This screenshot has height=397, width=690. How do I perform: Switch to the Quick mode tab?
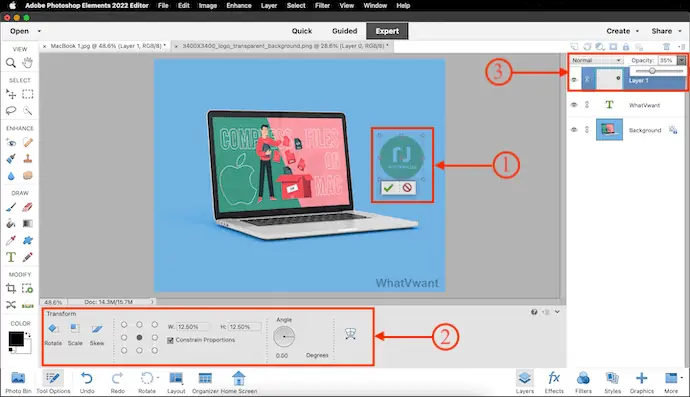click(302, 31)
